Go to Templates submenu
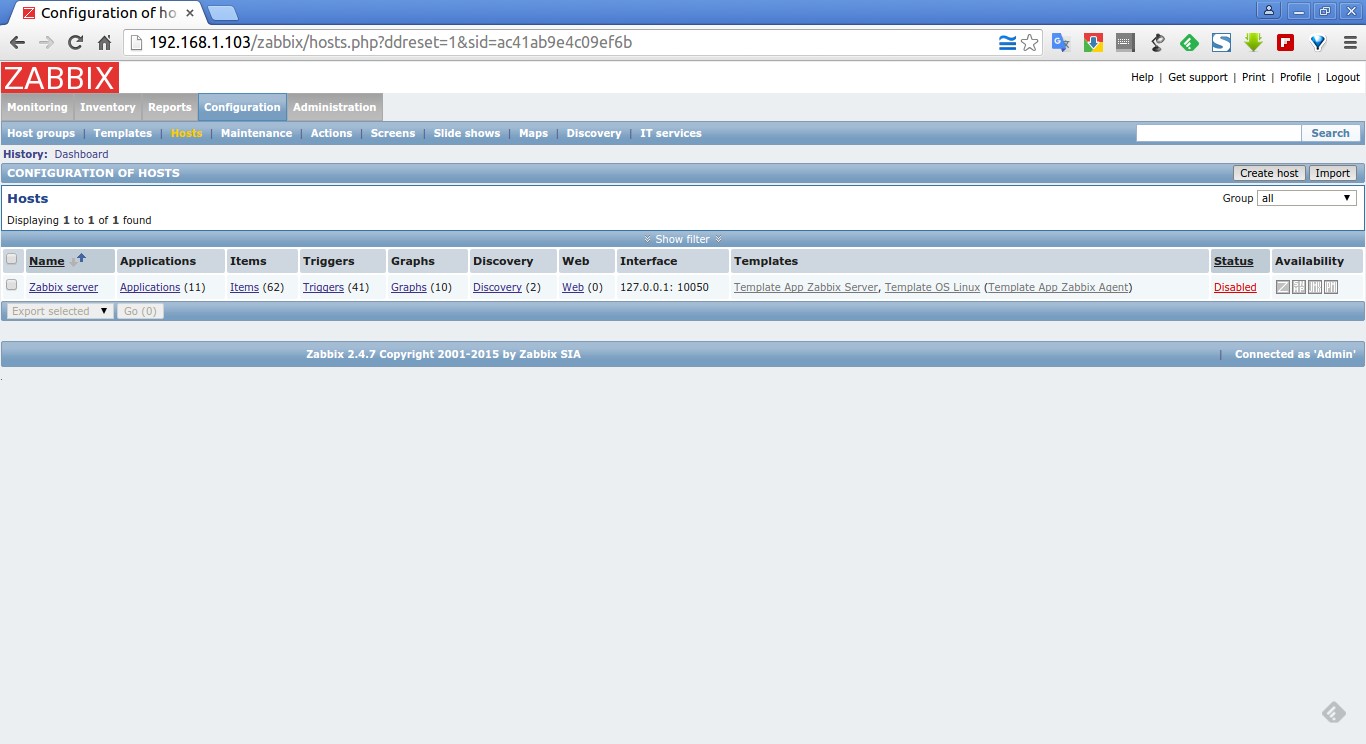1366x744 pixels. click(x=123, y=133)
